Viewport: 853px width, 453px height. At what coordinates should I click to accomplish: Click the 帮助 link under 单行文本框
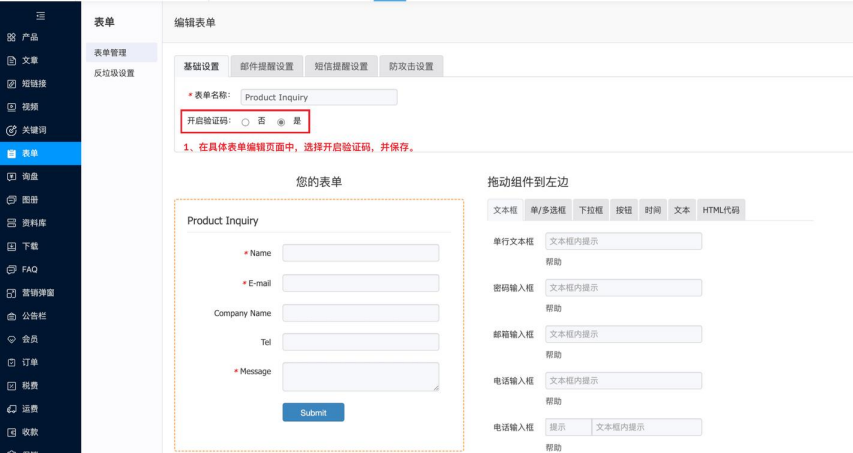553,262
